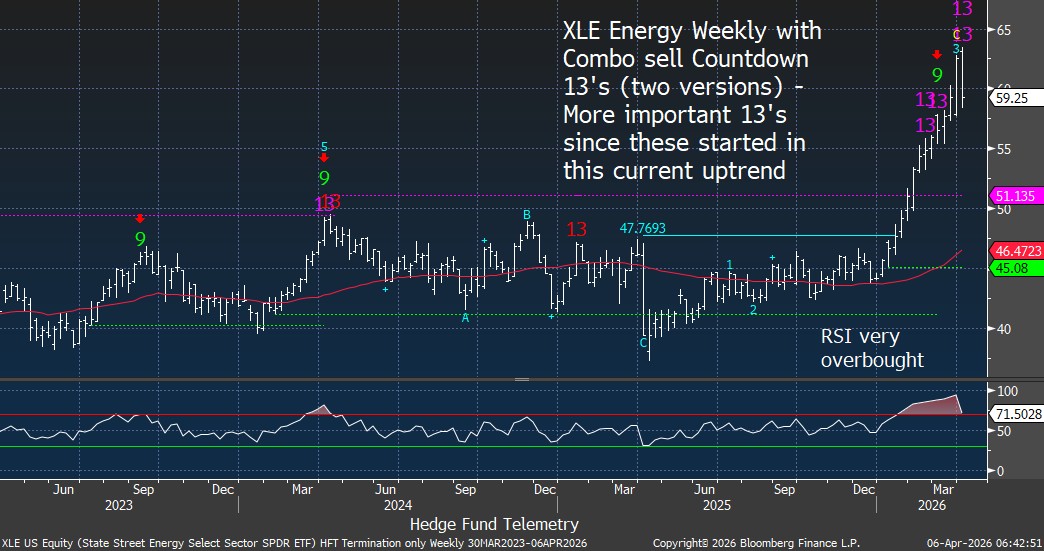
Task: Click the red down arrow above September 2023's green 9
Action: point(140,218)
